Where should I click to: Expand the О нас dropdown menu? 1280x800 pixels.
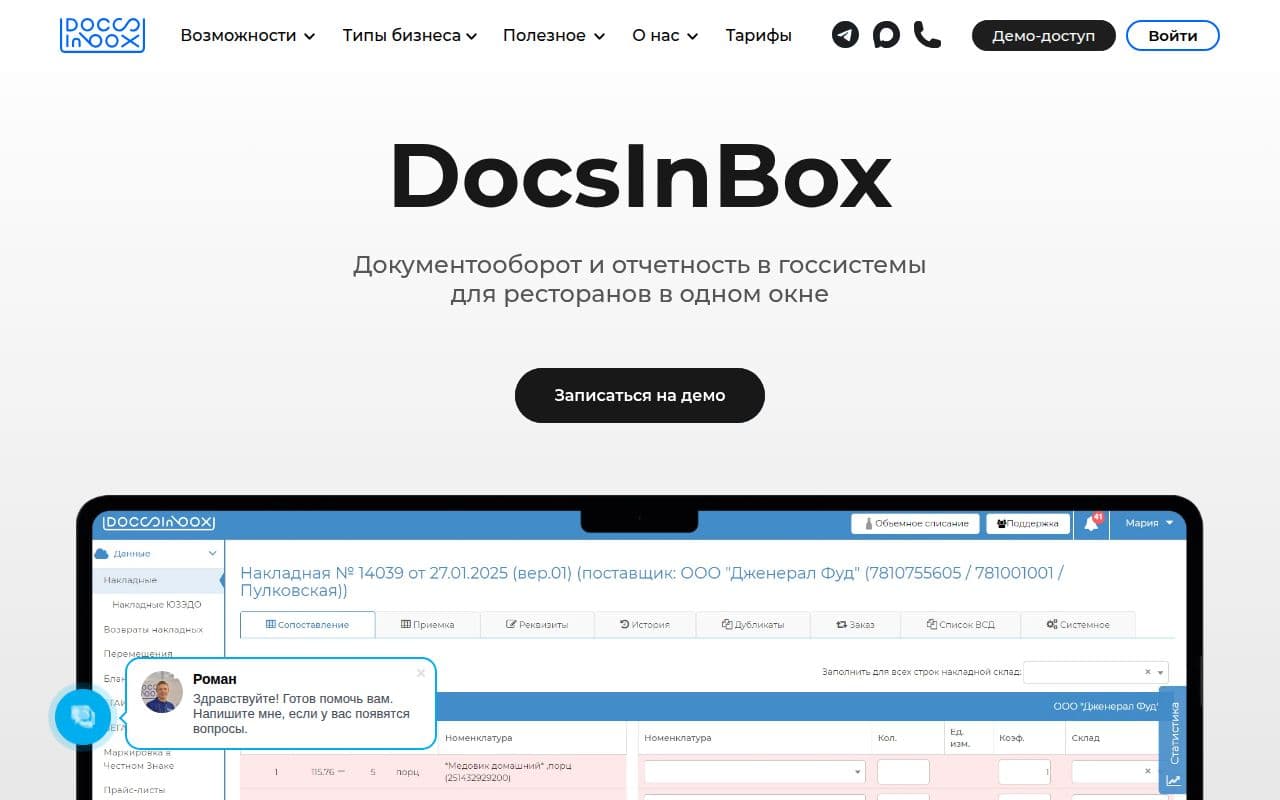pos(665,35)
